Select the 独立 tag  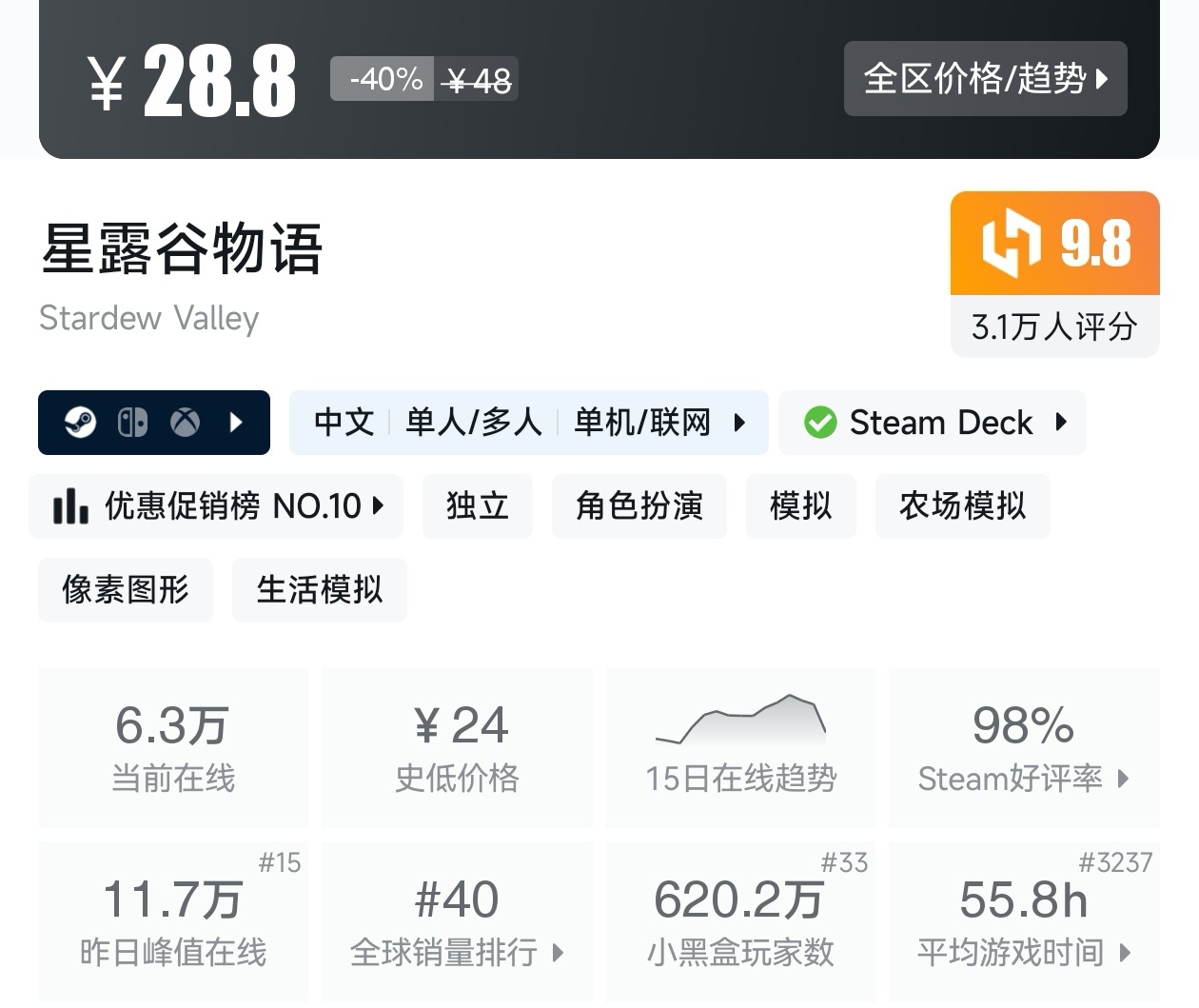pyautogui.click(x=477, y=505)
